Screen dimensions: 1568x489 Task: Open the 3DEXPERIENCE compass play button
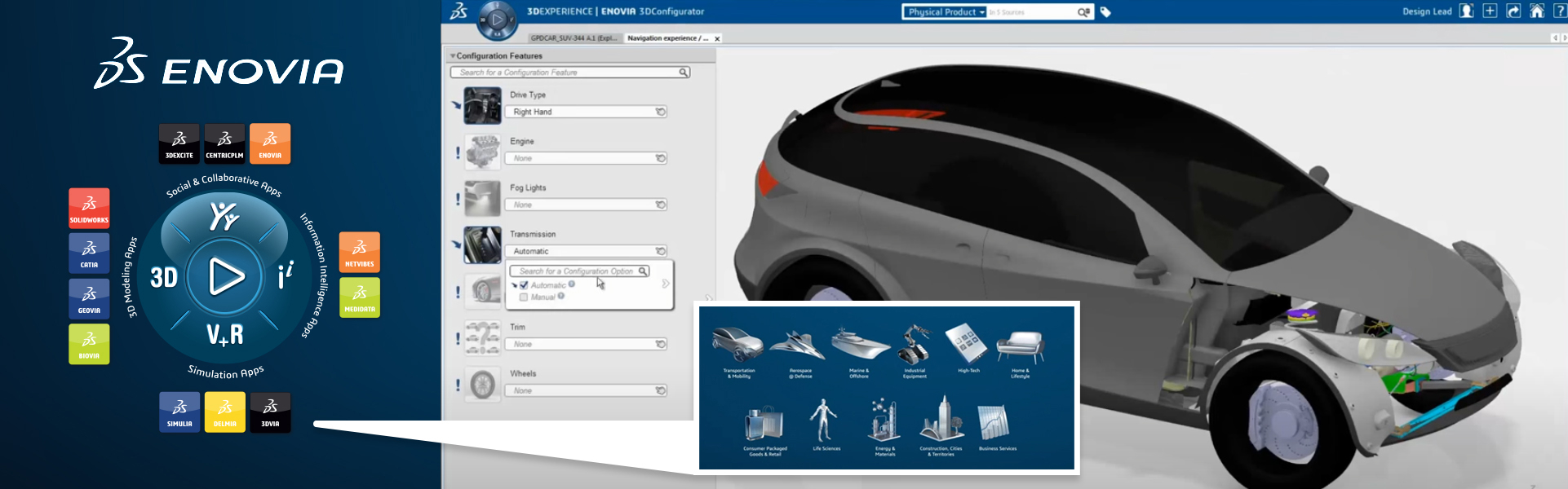click(497, 20)
